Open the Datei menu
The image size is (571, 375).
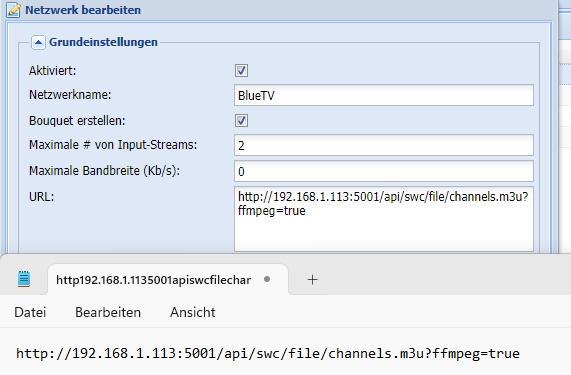pyautogui.click(x=30, y=312)
